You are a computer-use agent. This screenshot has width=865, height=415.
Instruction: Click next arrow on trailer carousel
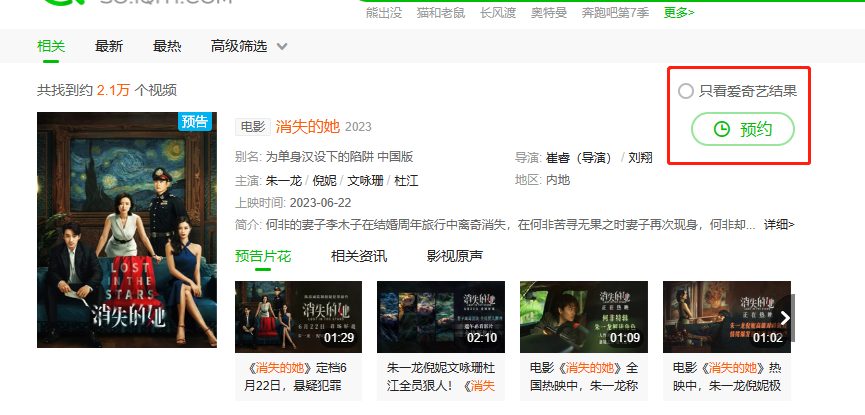786,318
